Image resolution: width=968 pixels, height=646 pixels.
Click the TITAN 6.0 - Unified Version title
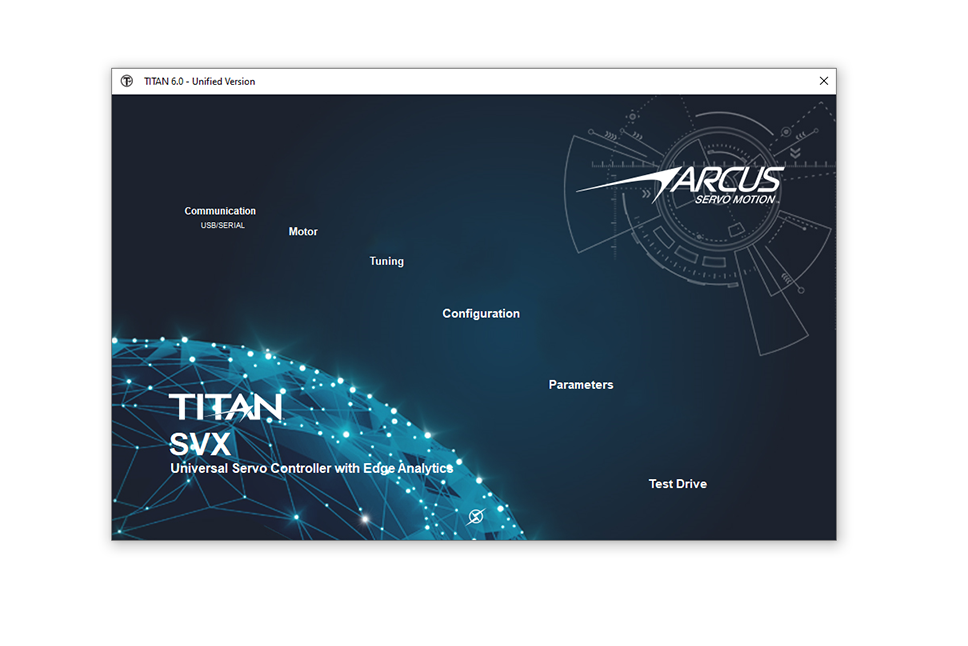pyautogui.click(x=200, y=81)
